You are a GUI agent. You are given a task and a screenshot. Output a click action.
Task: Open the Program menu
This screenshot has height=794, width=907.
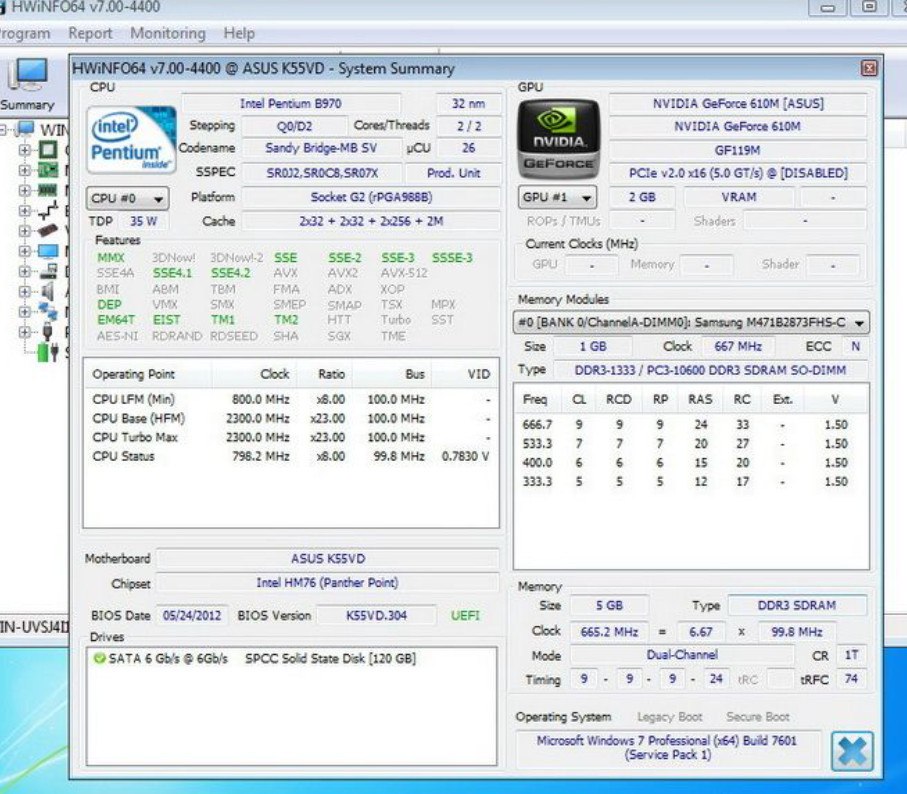[x=24, y=34]
